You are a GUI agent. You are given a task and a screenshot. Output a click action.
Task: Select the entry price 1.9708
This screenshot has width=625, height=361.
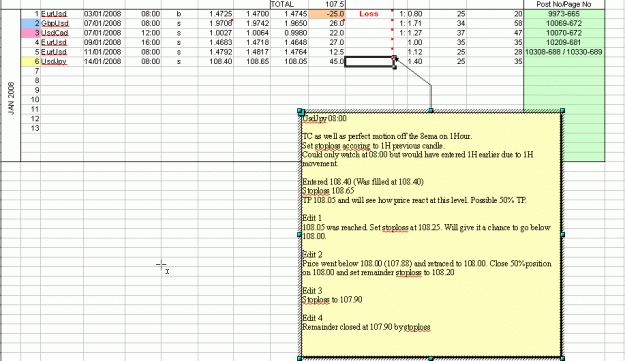click(216, 24)
